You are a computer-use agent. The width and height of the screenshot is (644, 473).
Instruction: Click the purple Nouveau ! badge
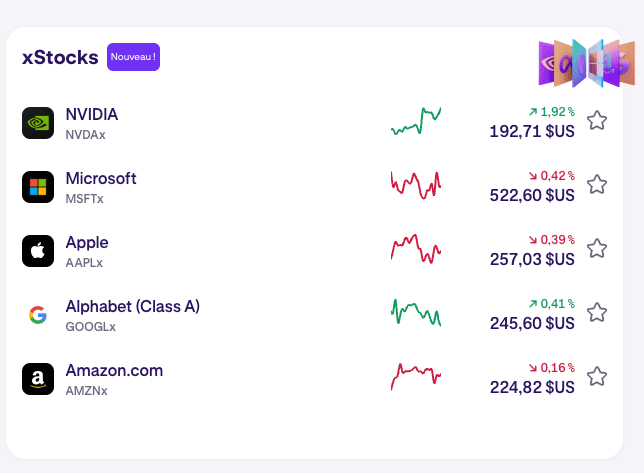click(x=133, y=57)
